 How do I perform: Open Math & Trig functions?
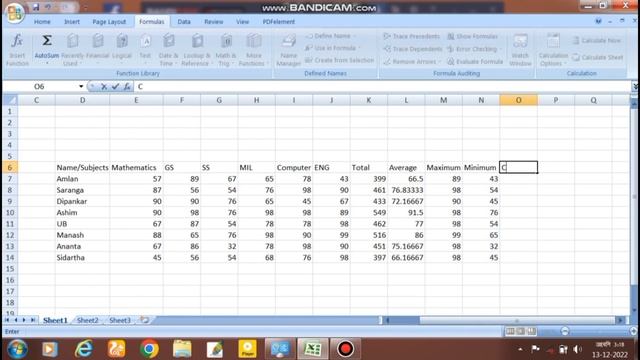tap(226, 50)
